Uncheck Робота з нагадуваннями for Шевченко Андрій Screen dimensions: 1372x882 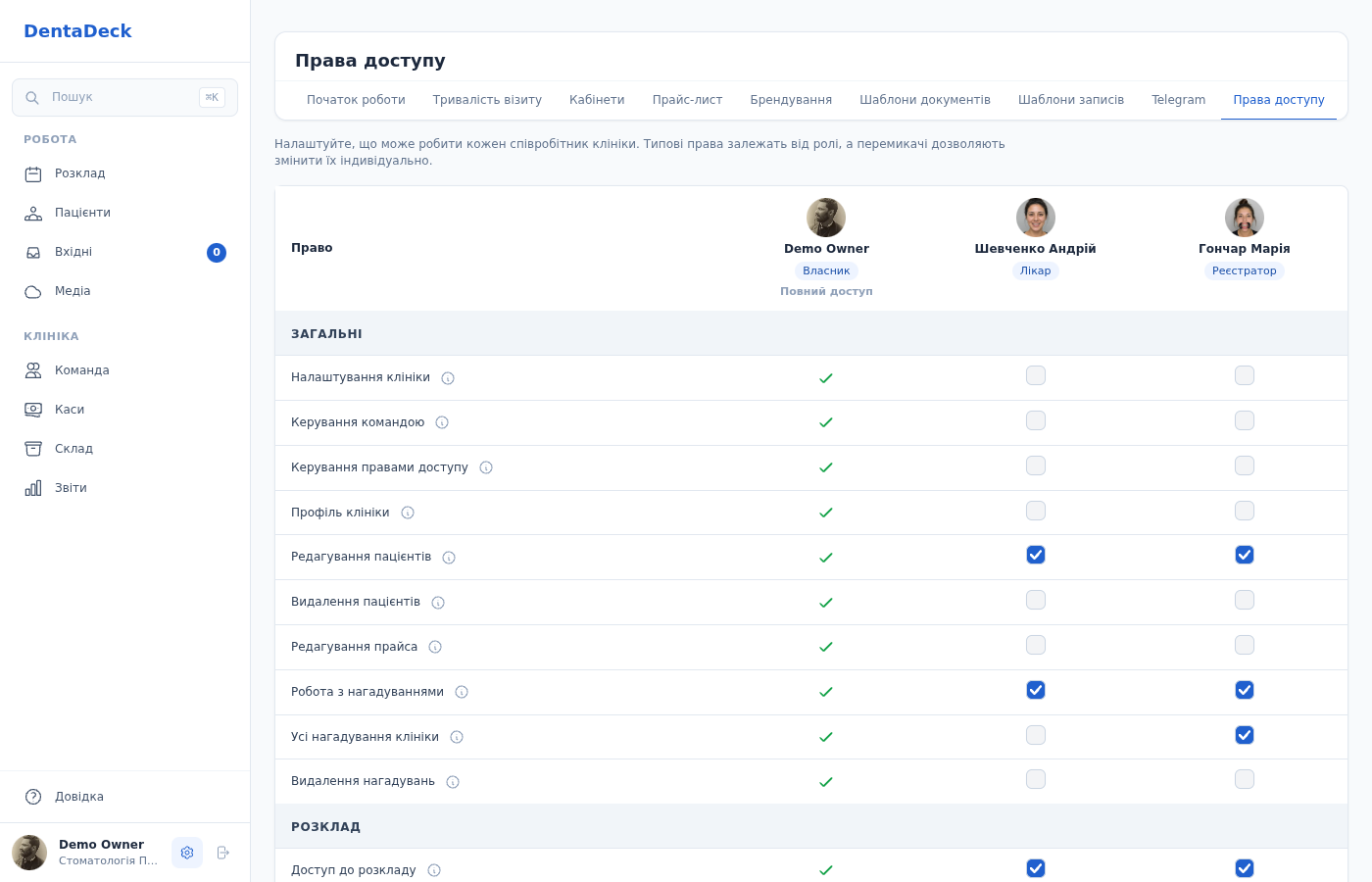(x=1036, y=690)
